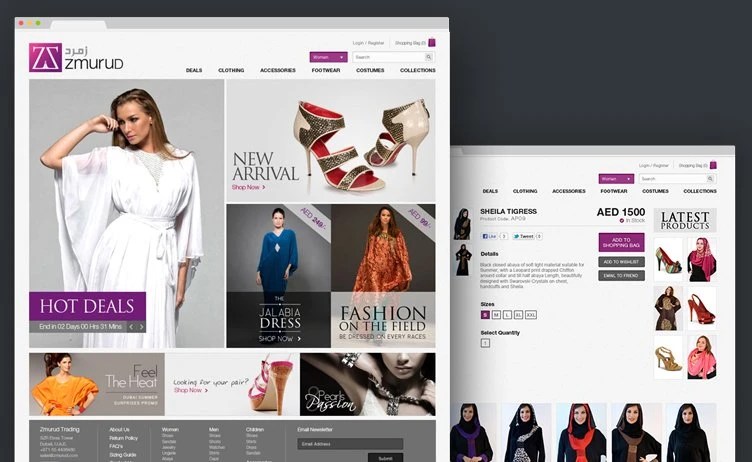Open the Woman category dropdown in the product page window
Screen dimensions: 752x462
coord(616,178)
